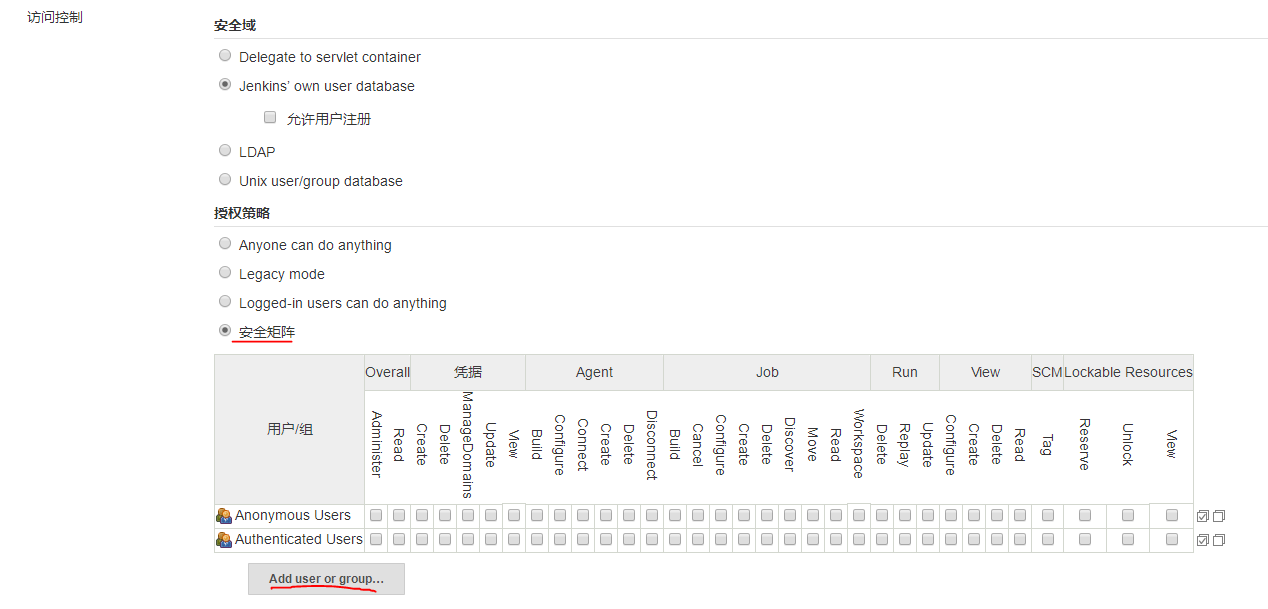Enable Agent Build for Authenticated Users
This screenshot has height=609, width=1268.
(537, 539)
